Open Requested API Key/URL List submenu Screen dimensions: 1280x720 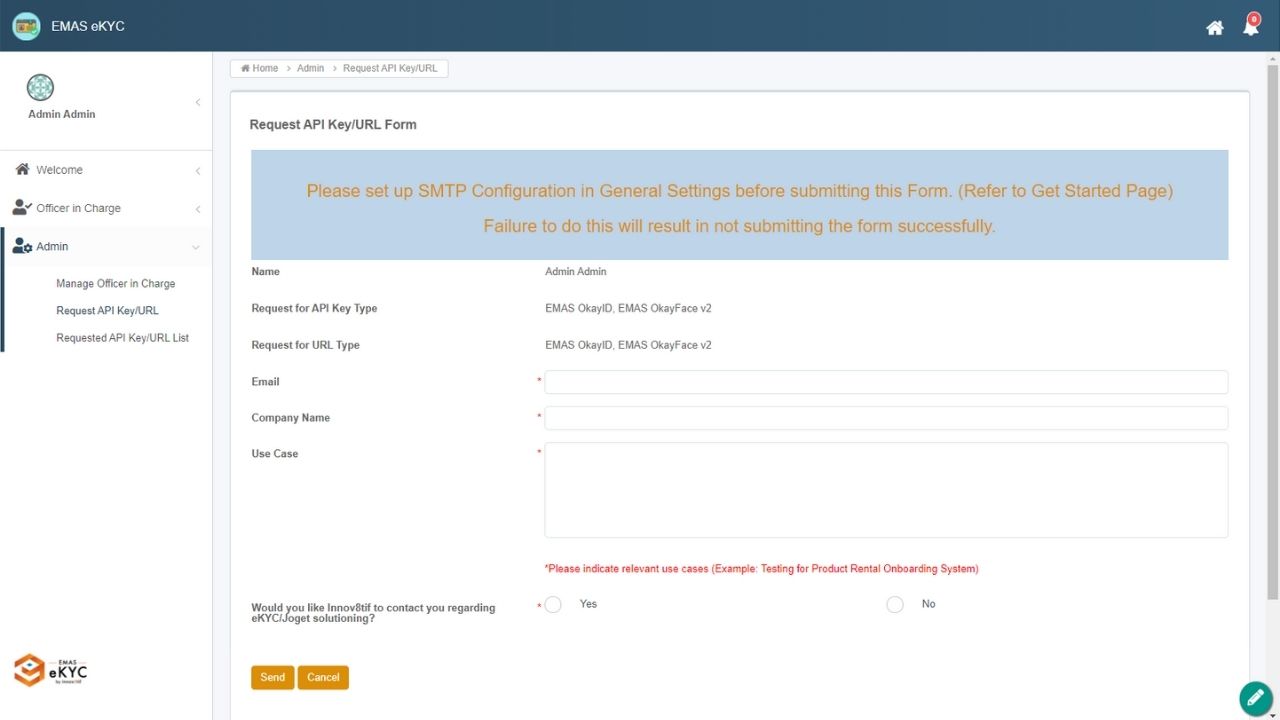pos(122,338)
